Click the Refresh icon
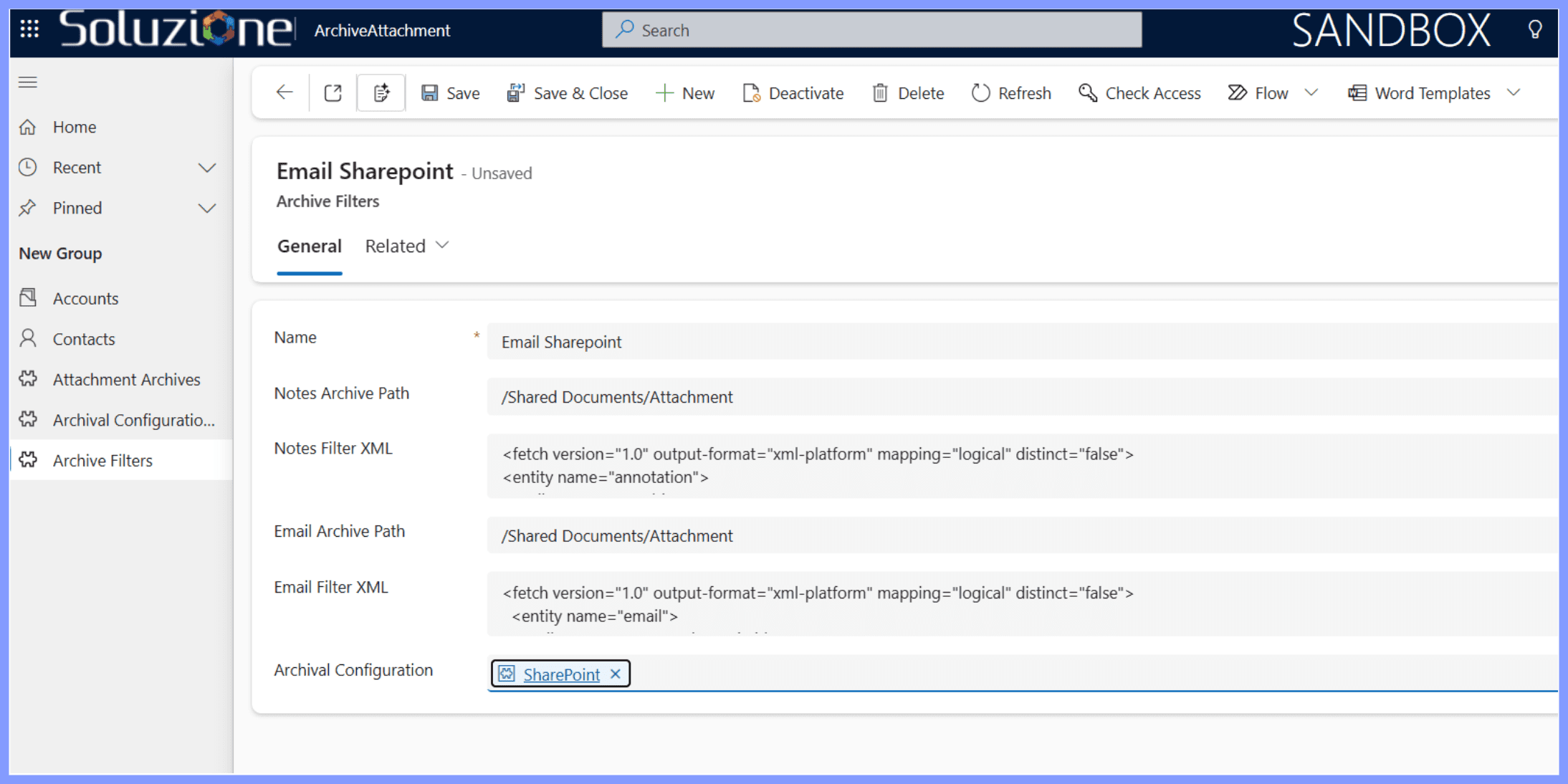This screenshot has width=1568, height=784. tap(980, 93)
